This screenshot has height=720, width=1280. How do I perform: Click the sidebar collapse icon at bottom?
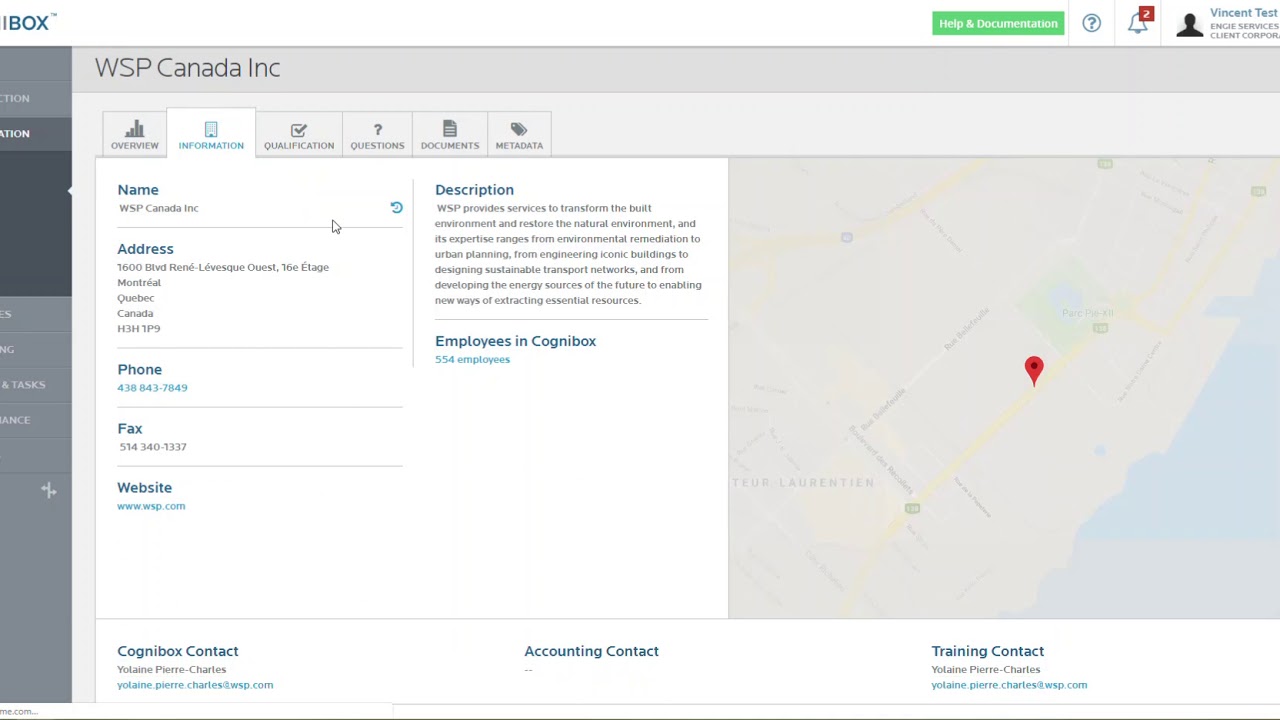point(48,490)
